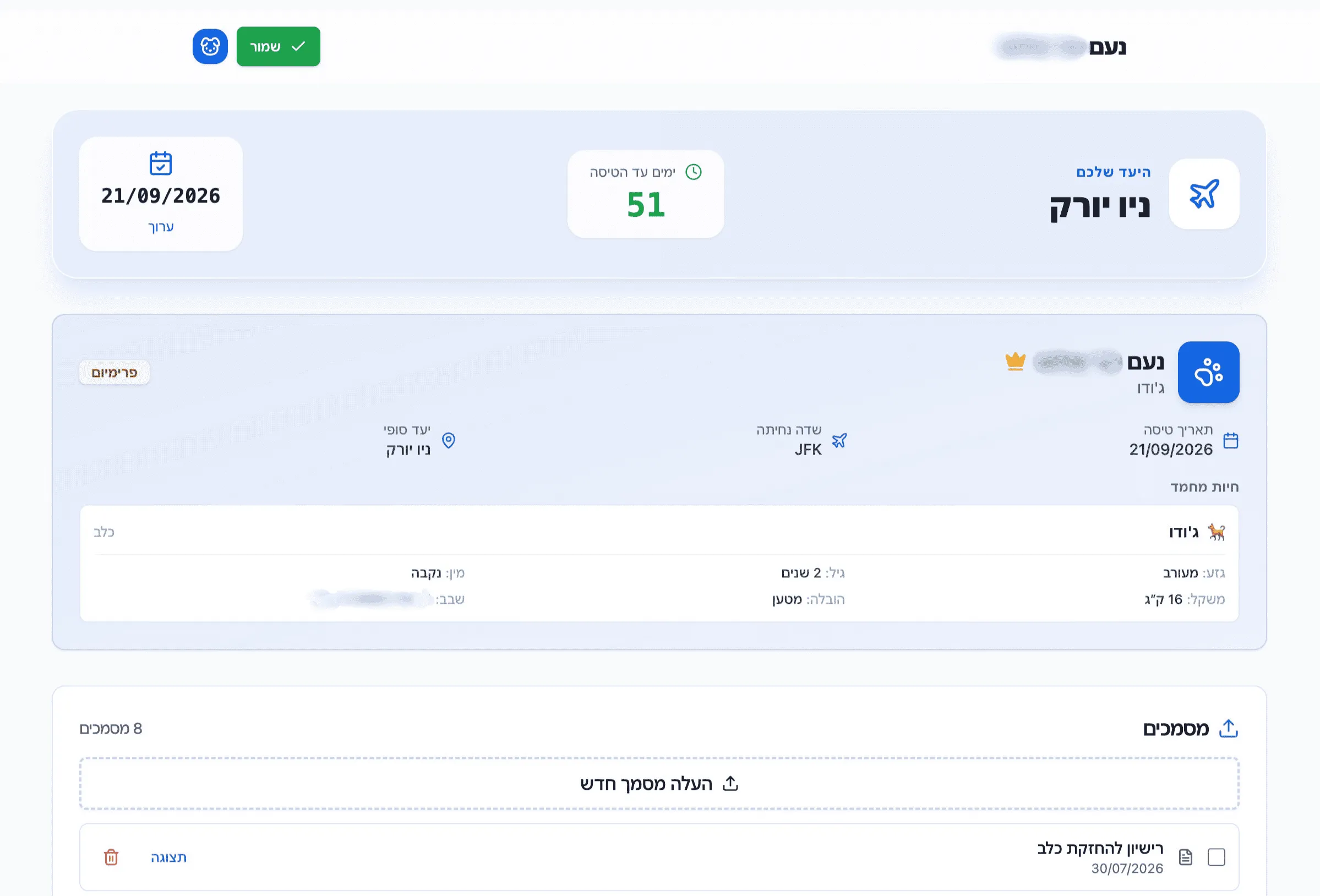Click the plane icon next to שדה נחיתה
This screenshot has height=896, width=1320.
(839, 440)
